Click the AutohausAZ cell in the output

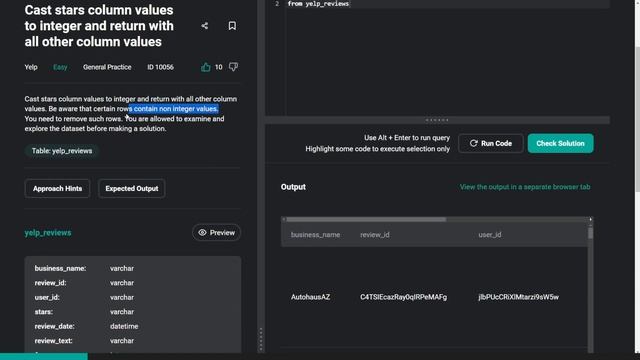click(310, 297)
